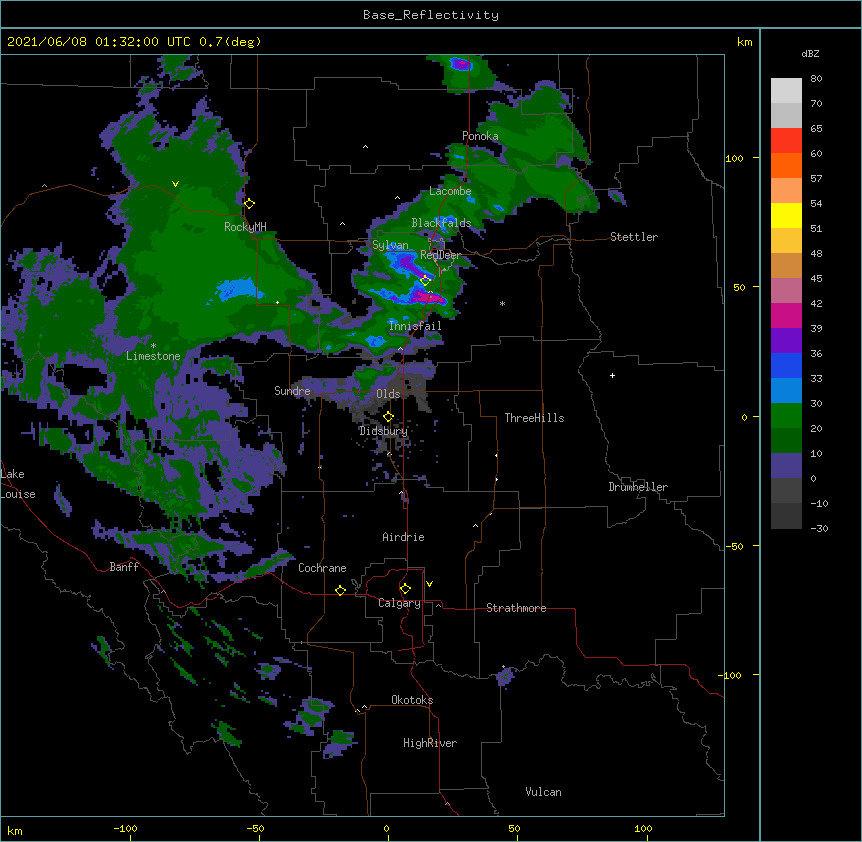
Task: Click the RedDeer city label
Action: click(x=440, y=255)
